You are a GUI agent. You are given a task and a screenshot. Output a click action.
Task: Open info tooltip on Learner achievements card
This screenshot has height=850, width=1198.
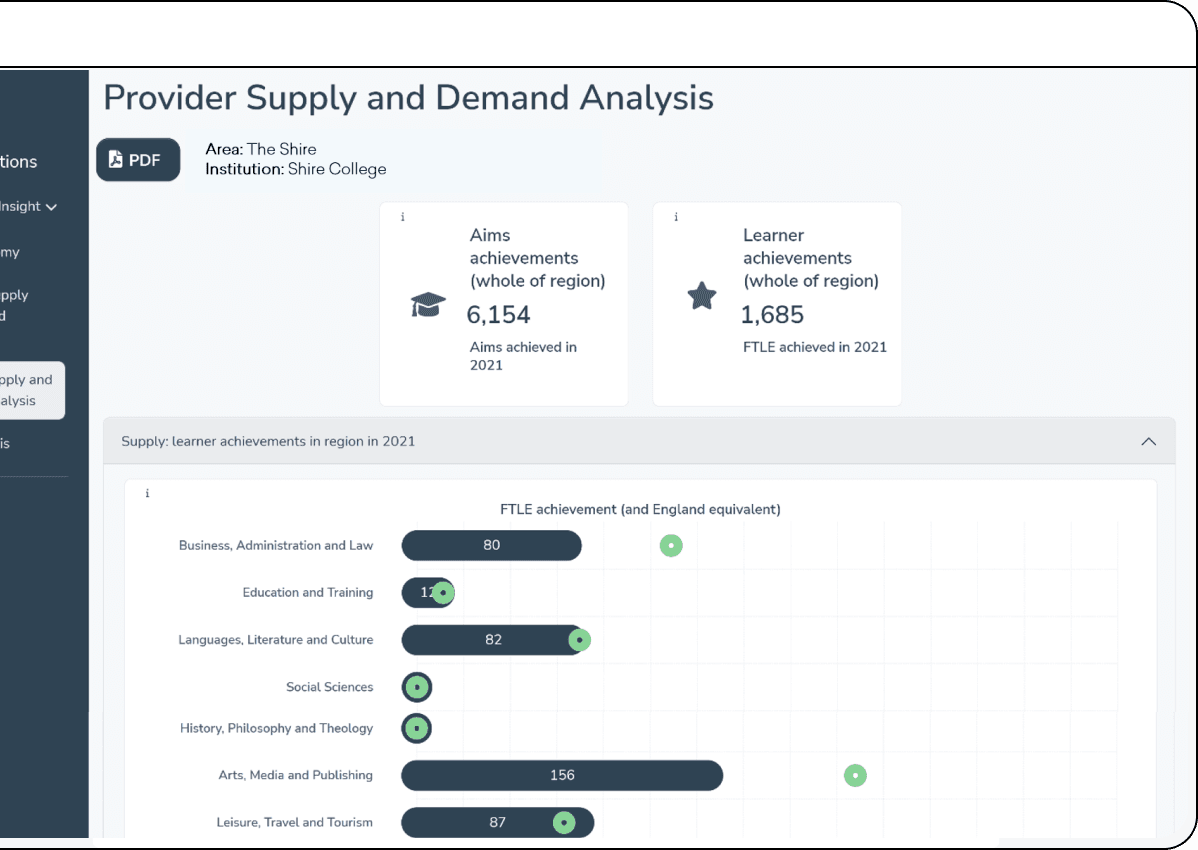point(676,217)
